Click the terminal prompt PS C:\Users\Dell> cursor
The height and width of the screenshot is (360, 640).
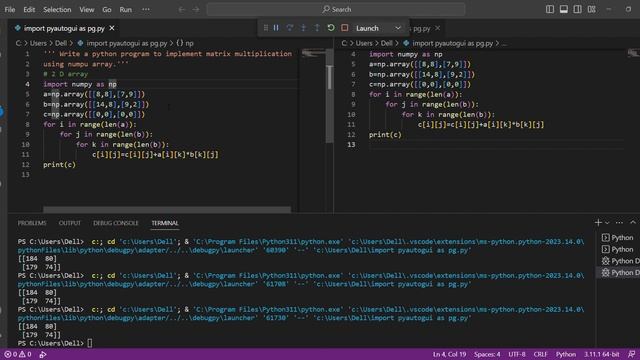pyautogui.click(x=89, y=343)
